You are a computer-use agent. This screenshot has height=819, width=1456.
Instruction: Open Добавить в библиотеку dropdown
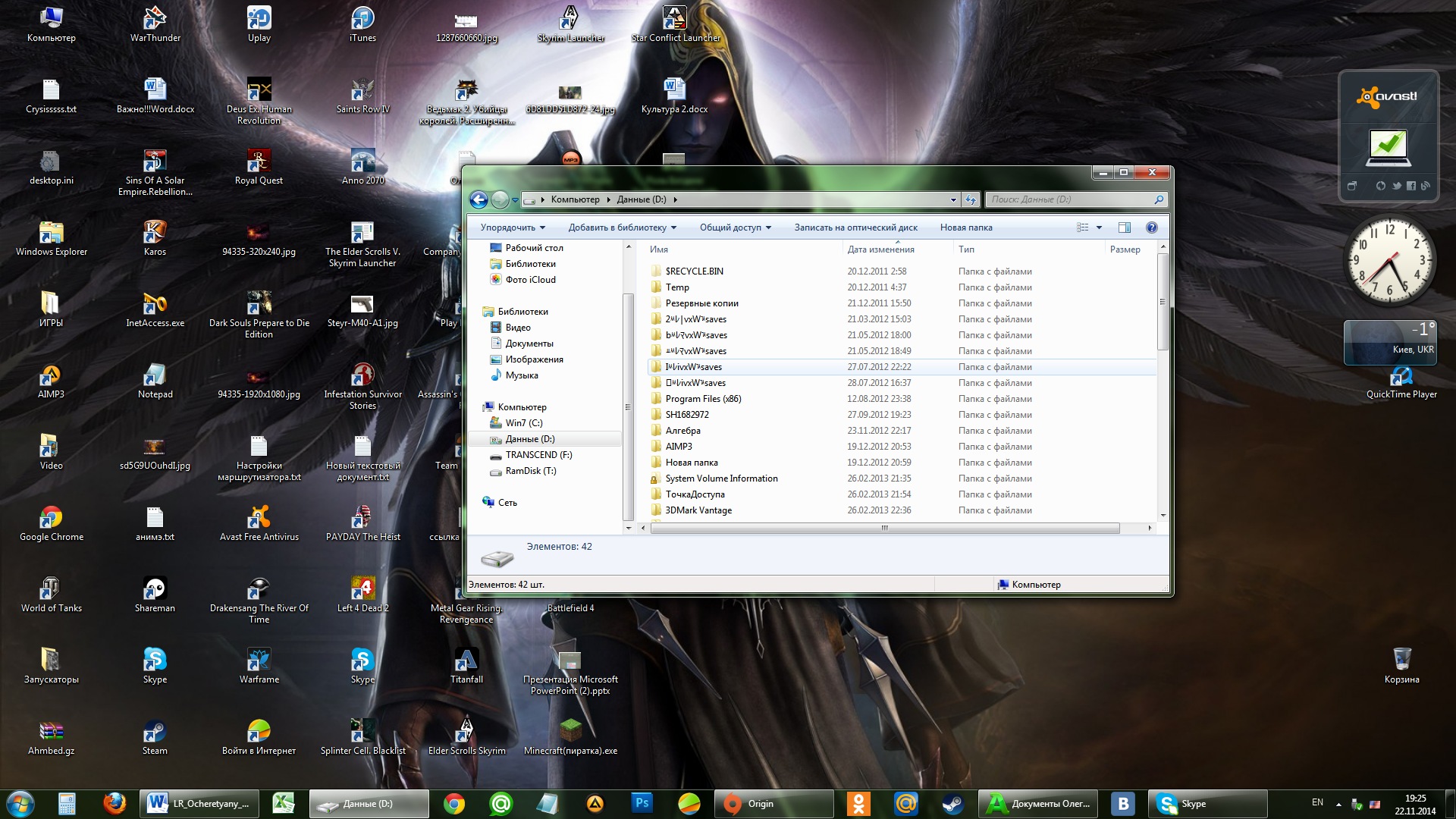pyautogui.click(x=622, y=227)
